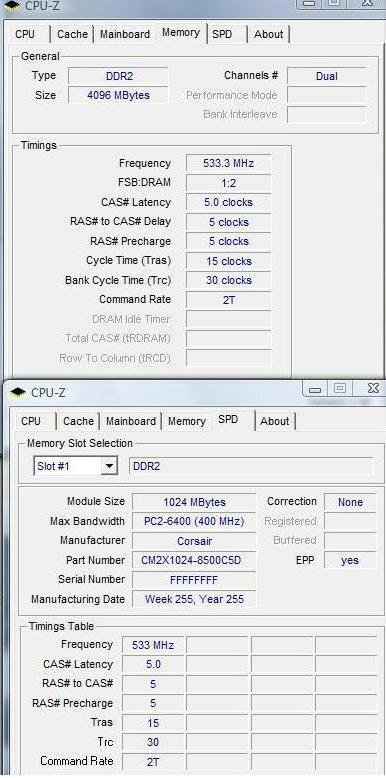The image size is (386, 778).
Task: Click the FSB:DRAM 1:2 ratio value
Action: coord(228,183)
